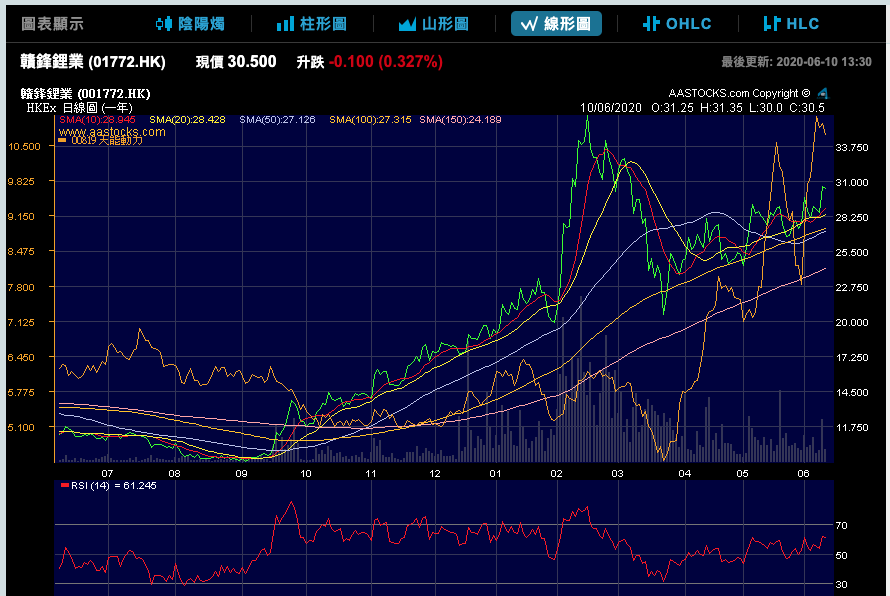Click the 03 month label on the time axis
890x596 pixels.
(617, 473)
